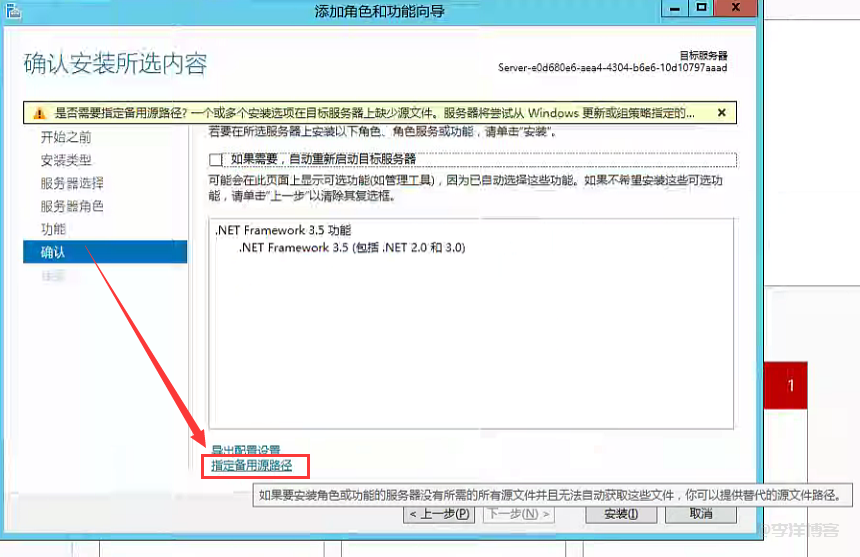Image resolution: width=860 pixels, height=557 pixels.
Task: Maximize the wizard window
Action: point(701,8)
